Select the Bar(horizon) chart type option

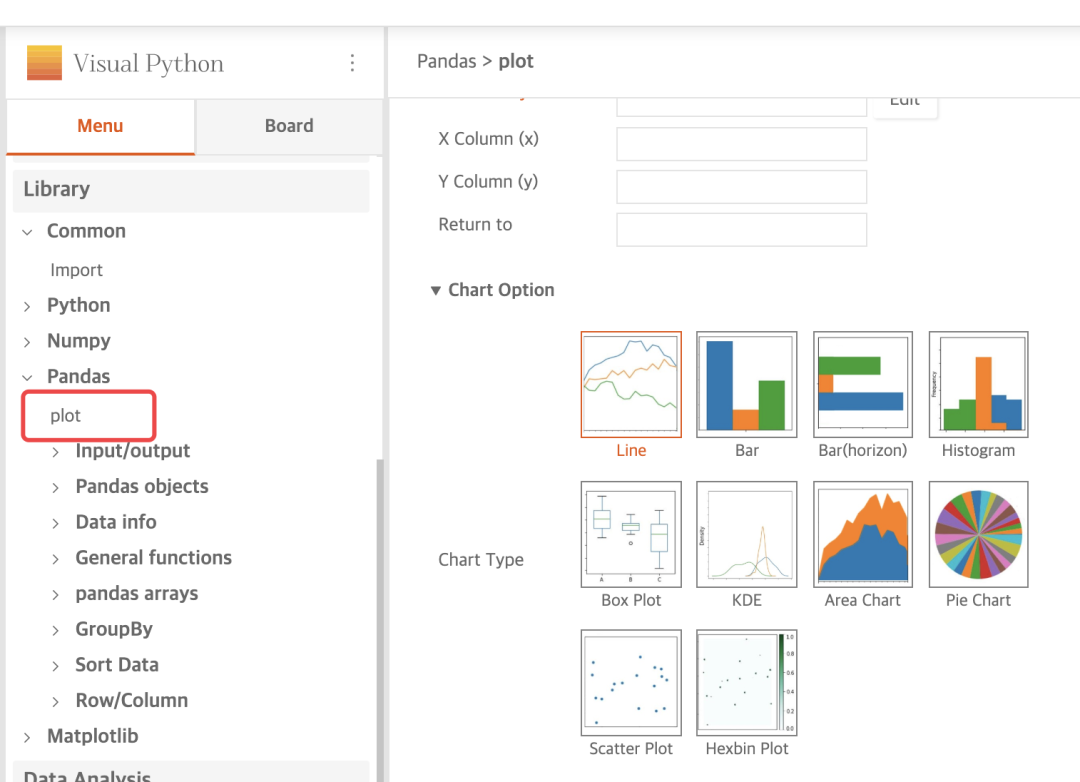[862, 384]
